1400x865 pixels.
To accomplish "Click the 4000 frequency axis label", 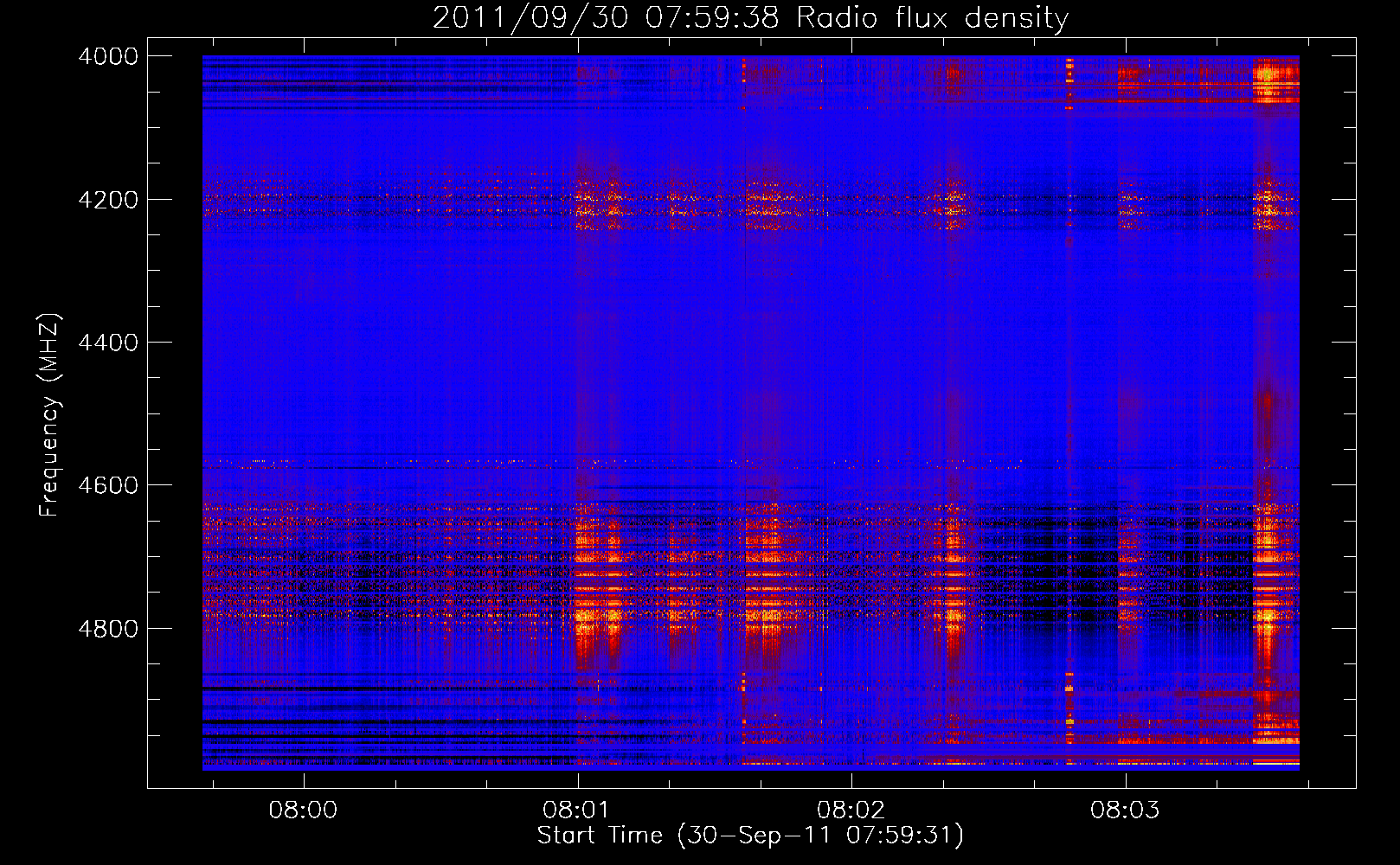I will pos(108,56).
